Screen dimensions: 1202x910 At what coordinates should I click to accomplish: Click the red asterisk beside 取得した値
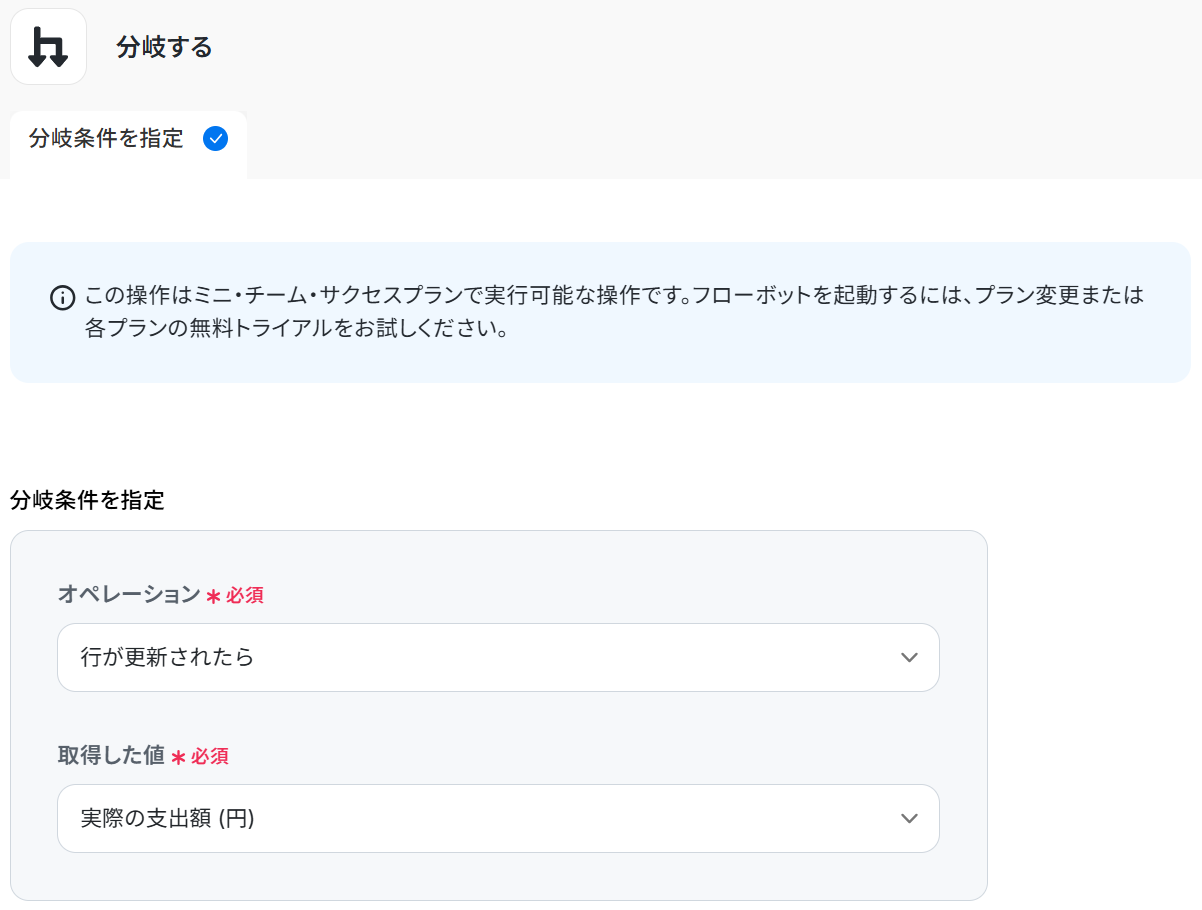click(x=178, y=757)
